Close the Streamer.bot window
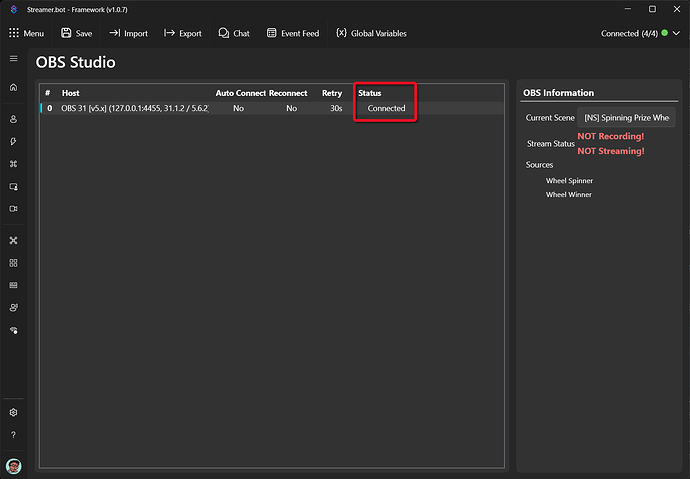The width and height of the screenshot is (690, 479). [x=677, y=9]
